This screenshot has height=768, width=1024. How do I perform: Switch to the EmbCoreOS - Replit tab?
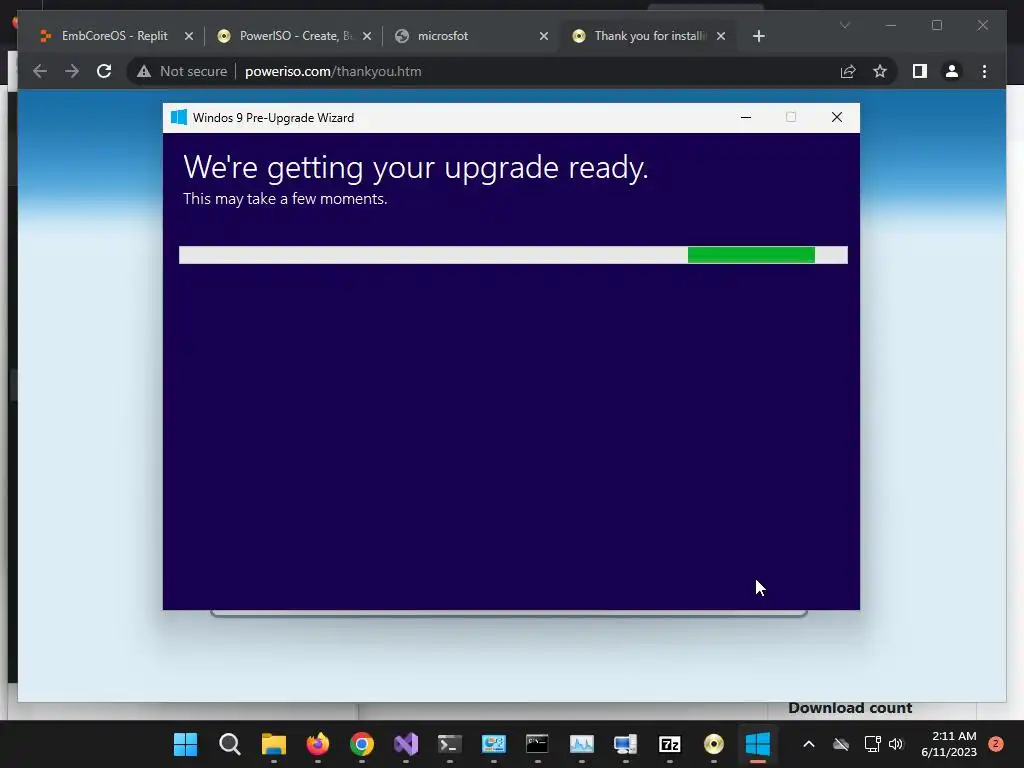click(104, 36)
